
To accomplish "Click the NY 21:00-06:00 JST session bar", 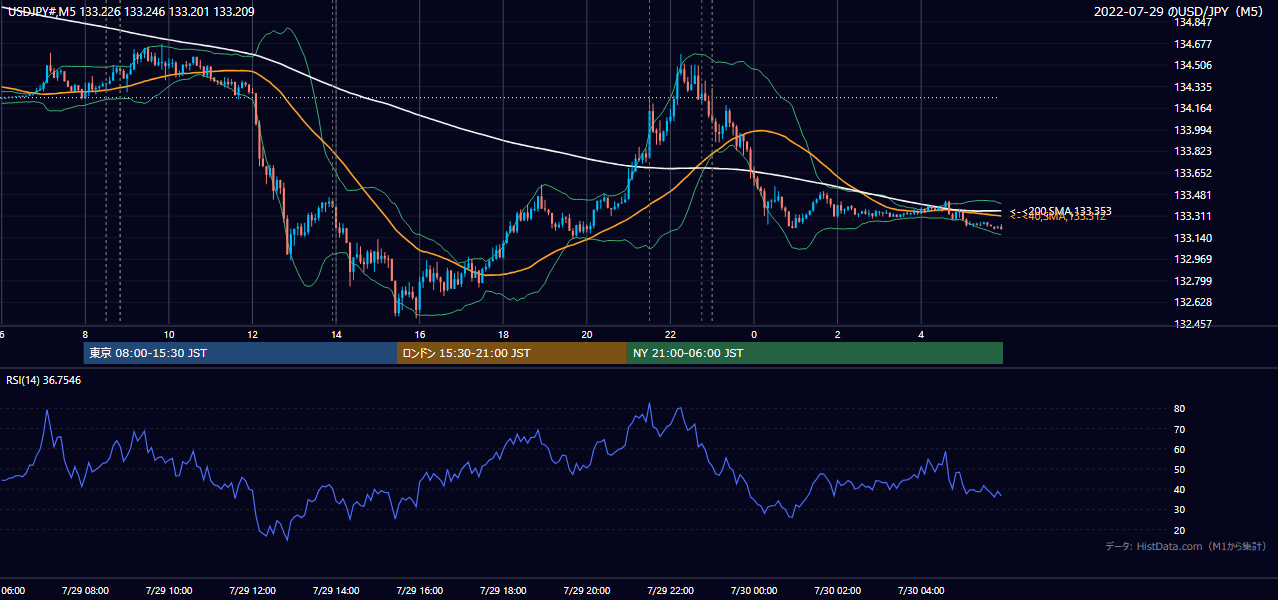I will 815,353.
